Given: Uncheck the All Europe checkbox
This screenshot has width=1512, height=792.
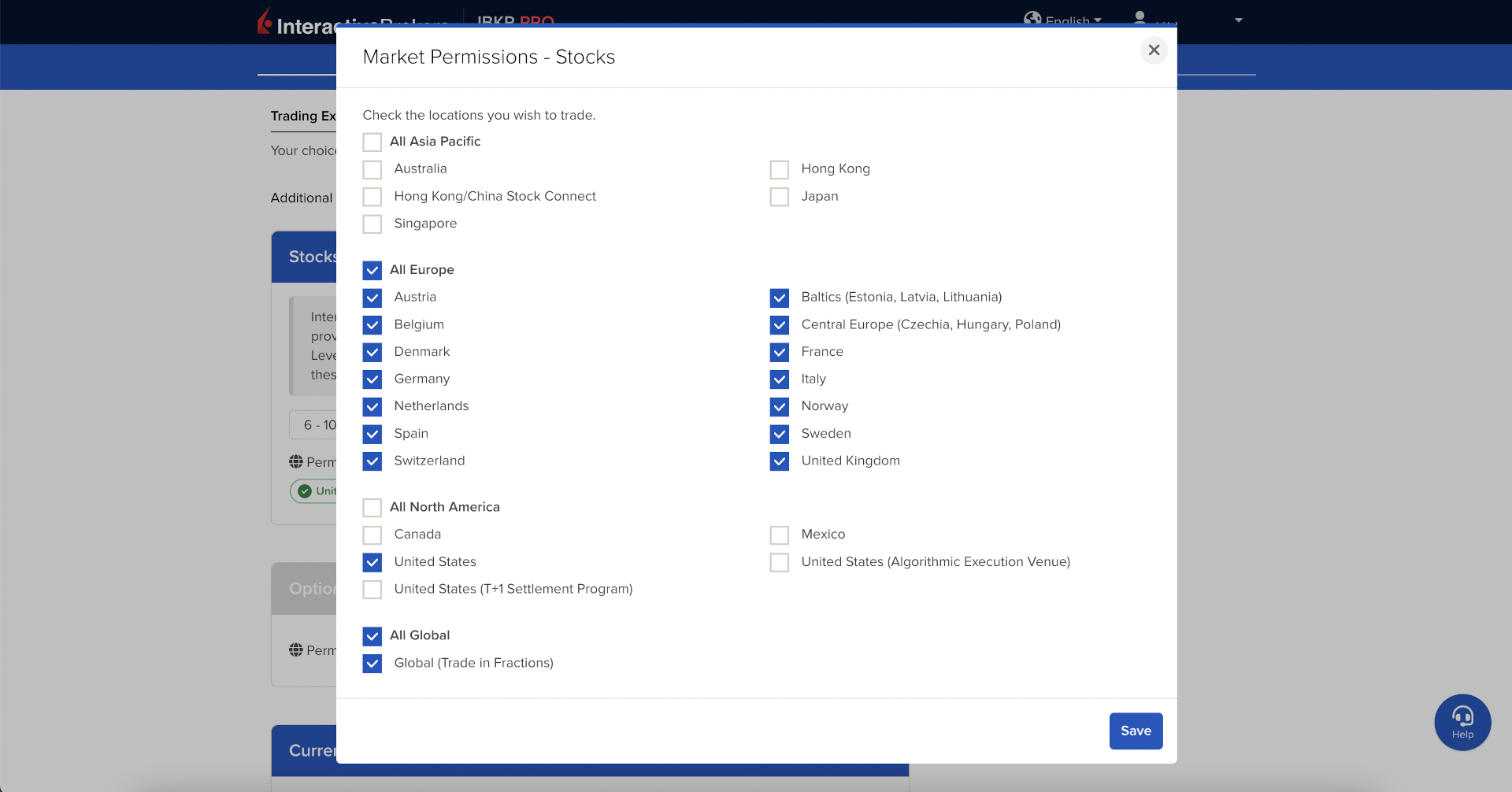Looking at the screenshot, I should coord(372,270).
